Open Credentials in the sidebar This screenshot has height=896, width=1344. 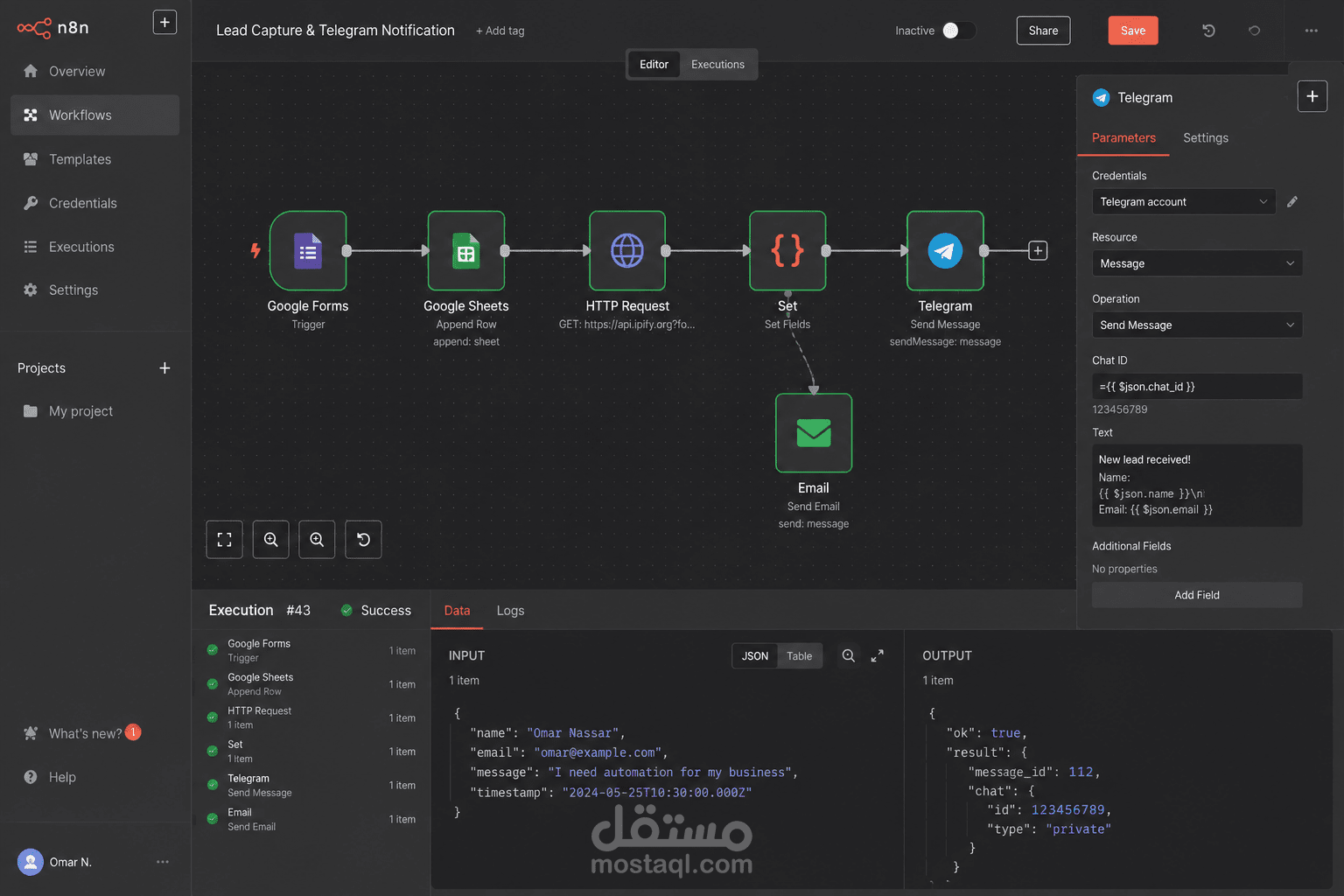tap(94, 203)
